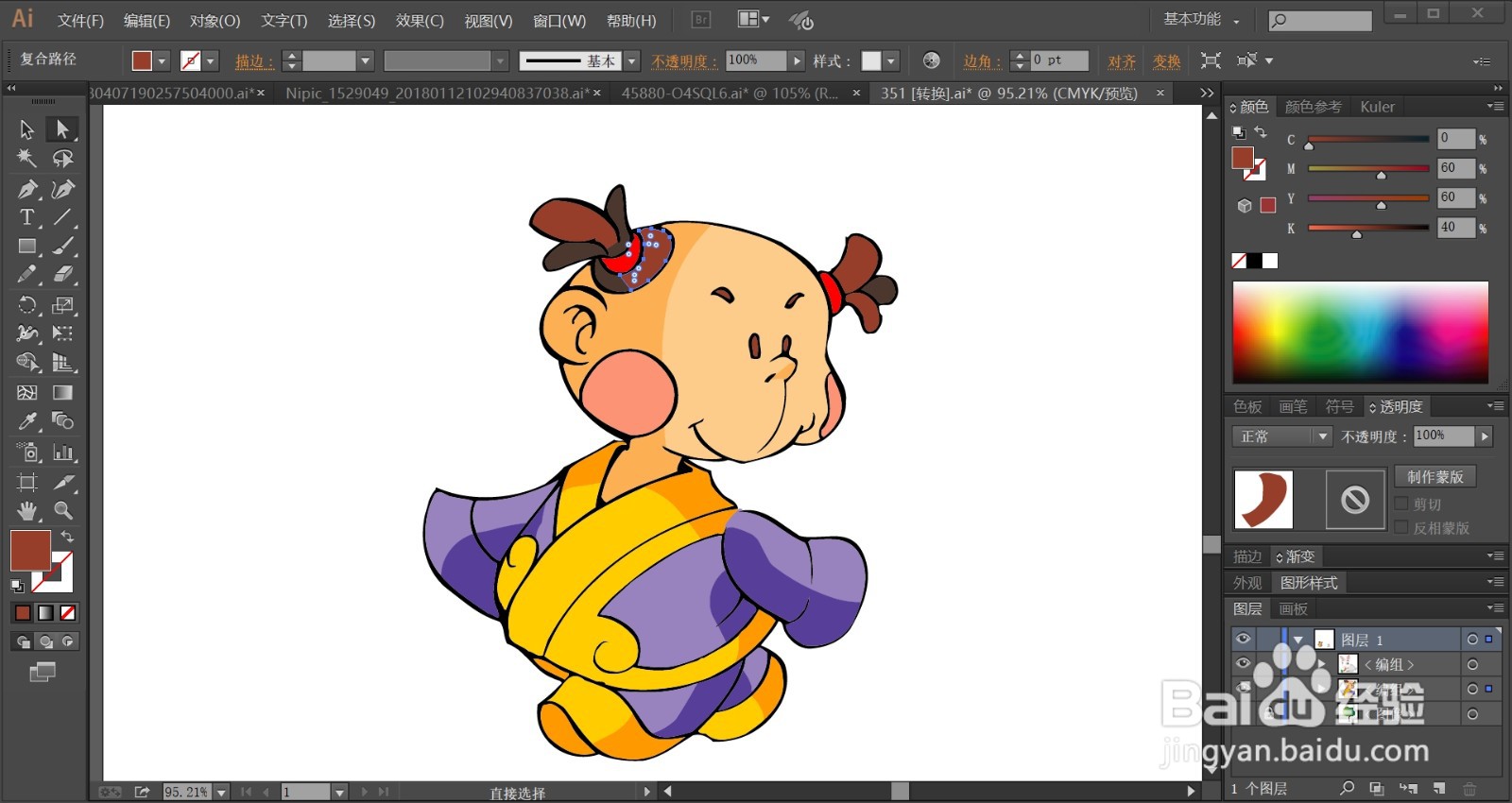Select the Rotate tool

[x=26, y=305]
